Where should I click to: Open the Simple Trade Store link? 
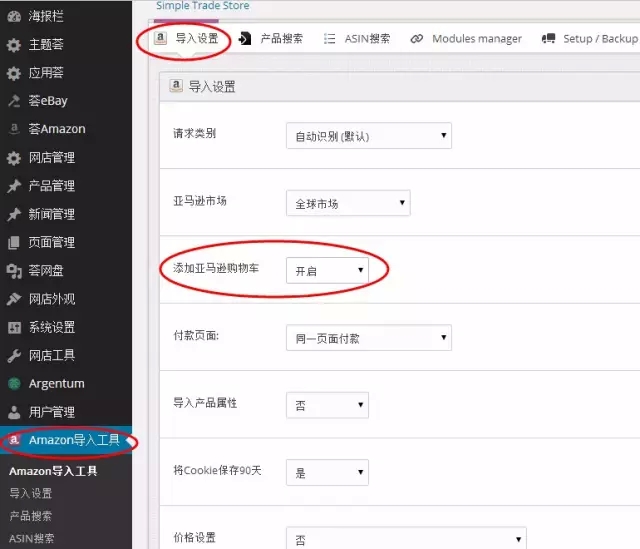coord(202,6)
